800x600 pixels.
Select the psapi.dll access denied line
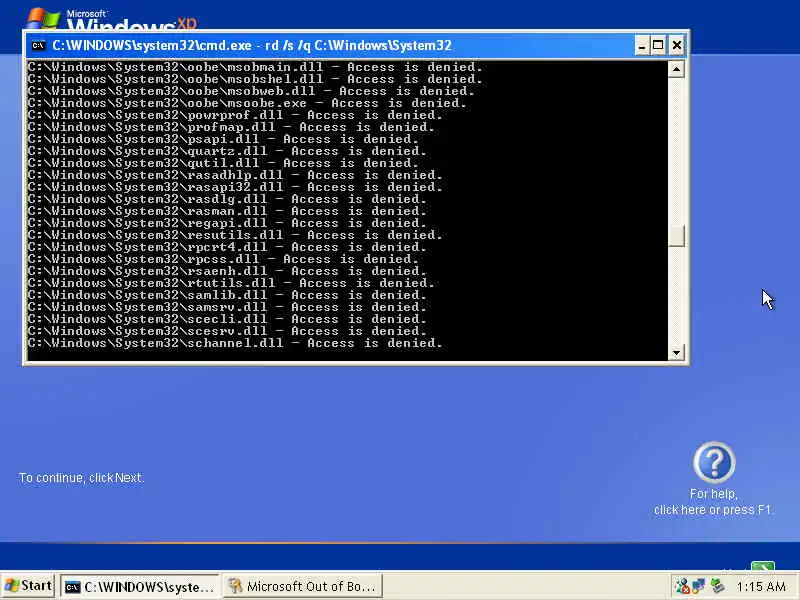click(223, 139)
